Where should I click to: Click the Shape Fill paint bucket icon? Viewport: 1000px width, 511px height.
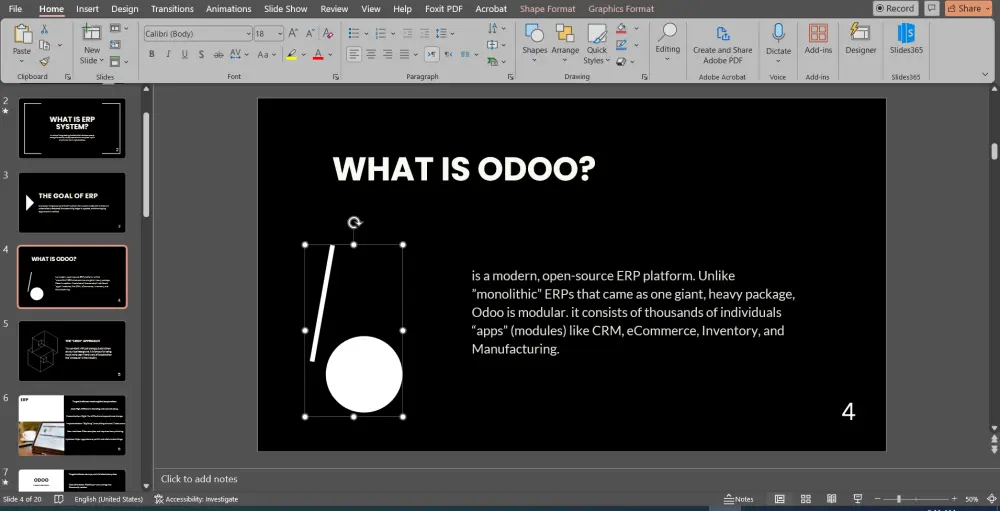(x=621, y=29)
